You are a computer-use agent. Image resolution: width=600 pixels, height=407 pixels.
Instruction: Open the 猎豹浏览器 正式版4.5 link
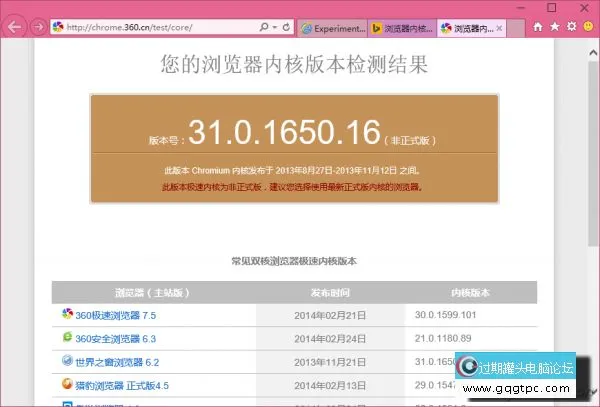point(122,386)
